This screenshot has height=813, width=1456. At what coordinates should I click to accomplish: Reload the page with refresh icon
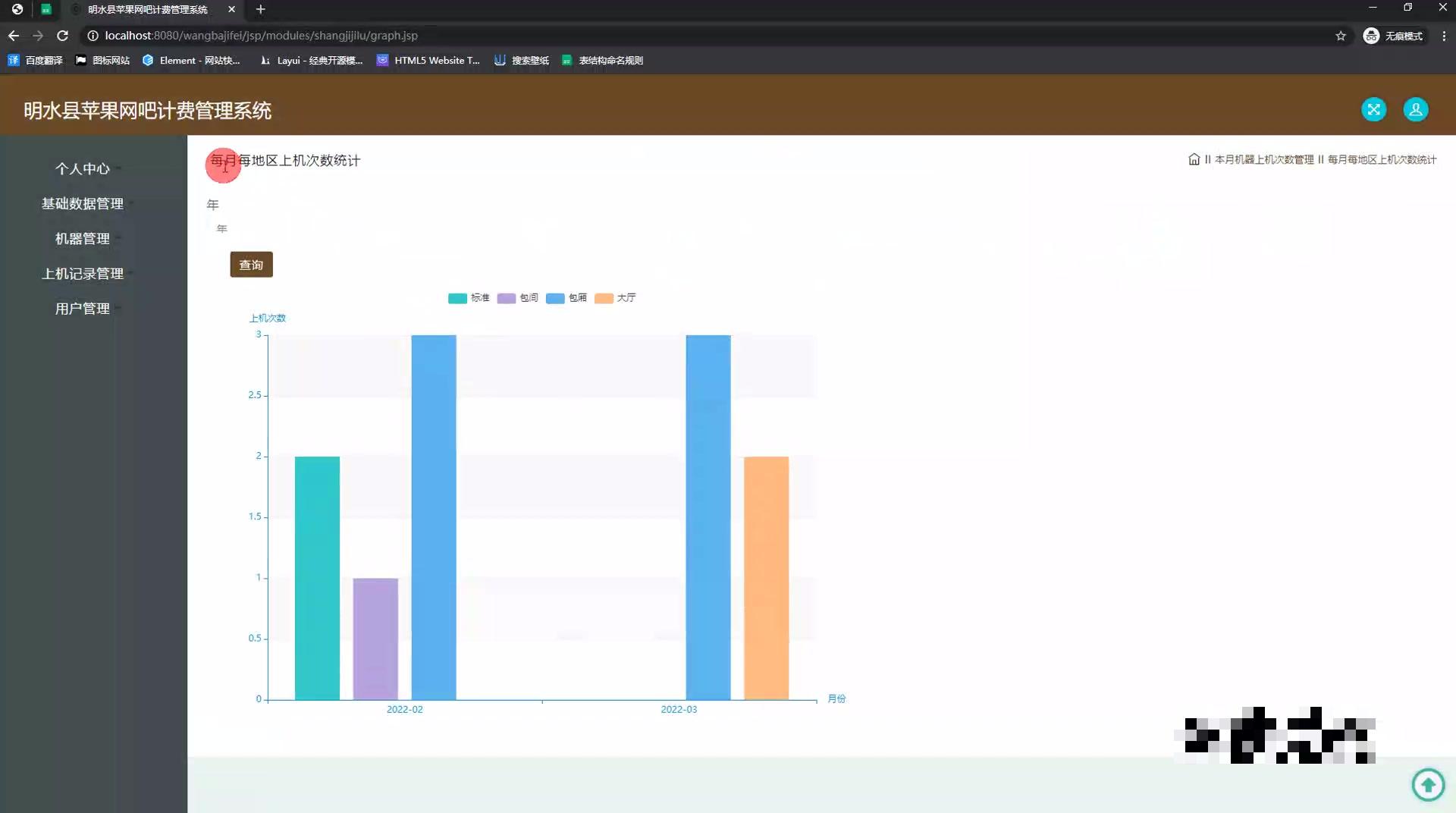(x=63, y=36)
